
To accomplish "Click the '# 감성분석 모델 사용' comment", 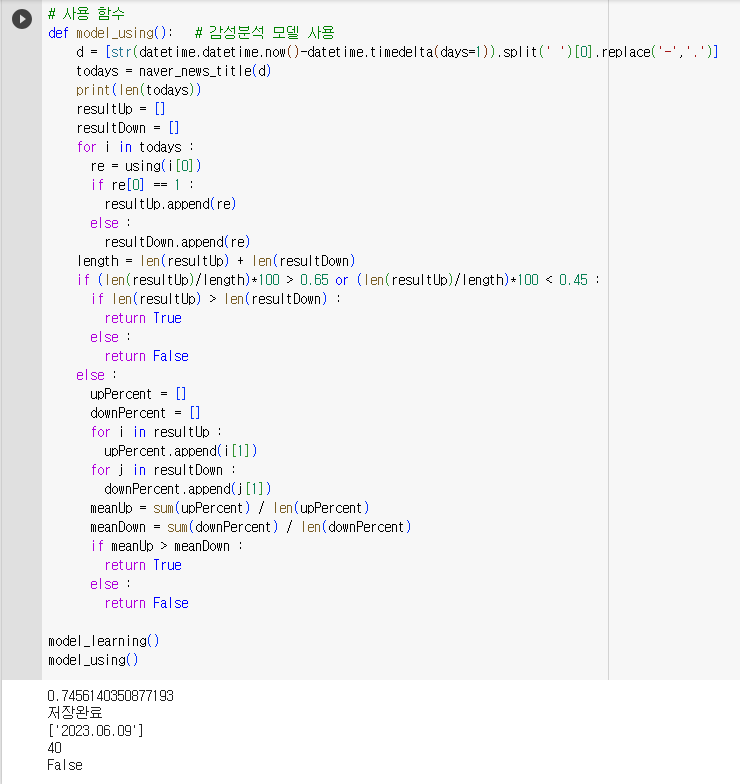I will click(264, 33).
